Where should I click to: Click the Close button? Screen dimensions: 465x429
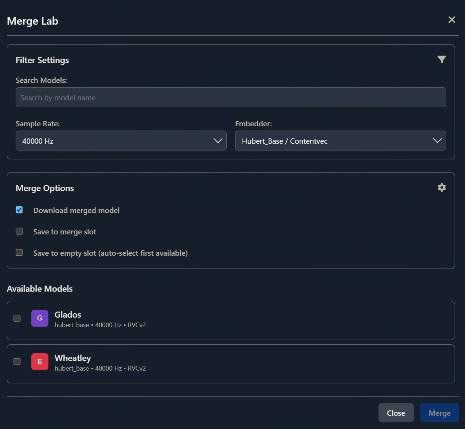point(396,413)
